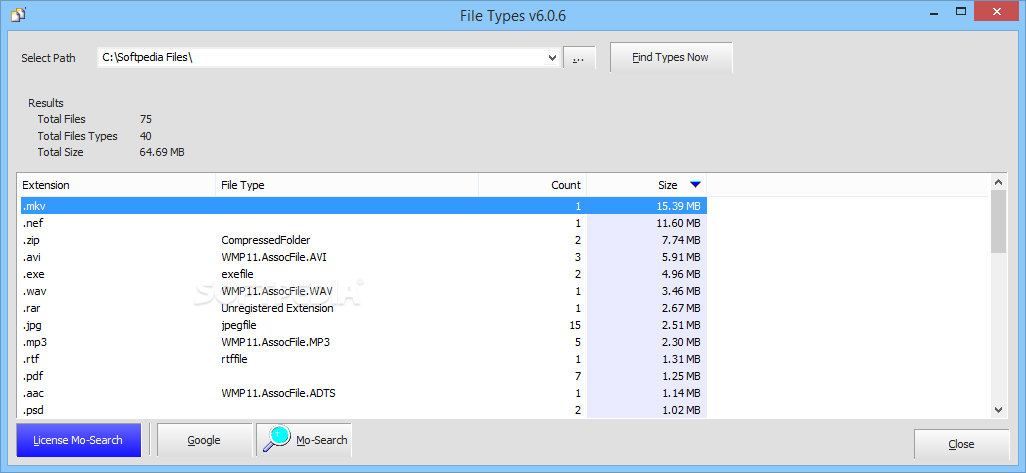This screenshot has height=473, width=1026.
Task: Click the count 3 in .avi row
Action: pos(578,257)
